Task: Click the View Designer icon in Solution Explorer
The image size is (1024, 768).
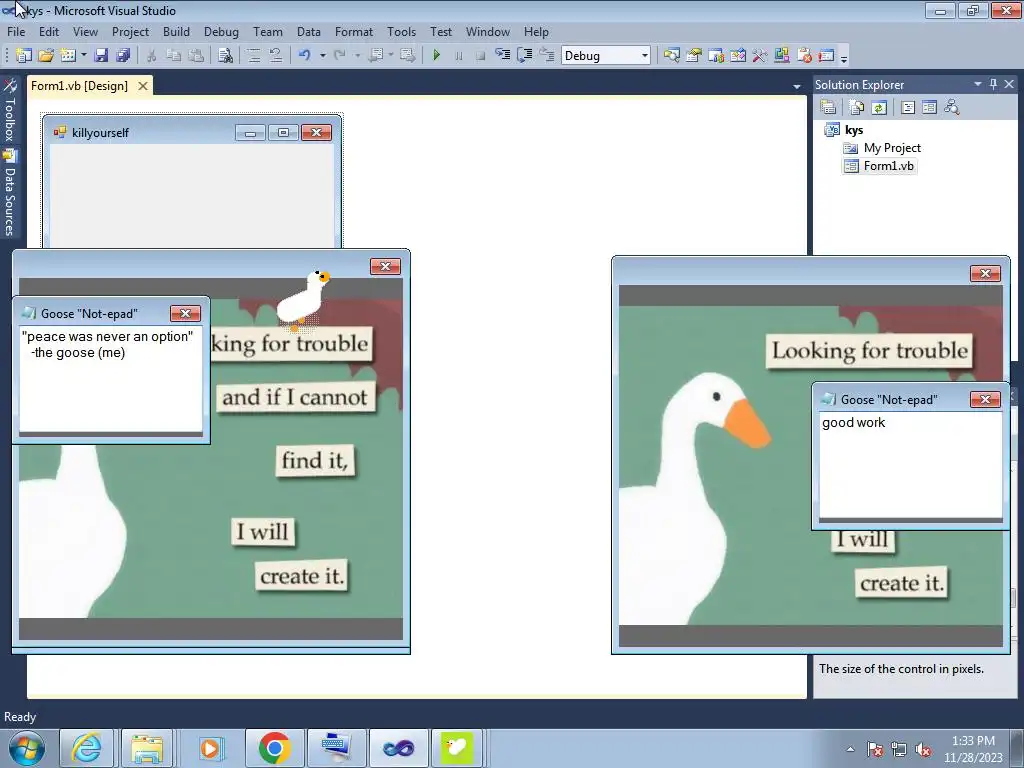Action: pos(929,107)
